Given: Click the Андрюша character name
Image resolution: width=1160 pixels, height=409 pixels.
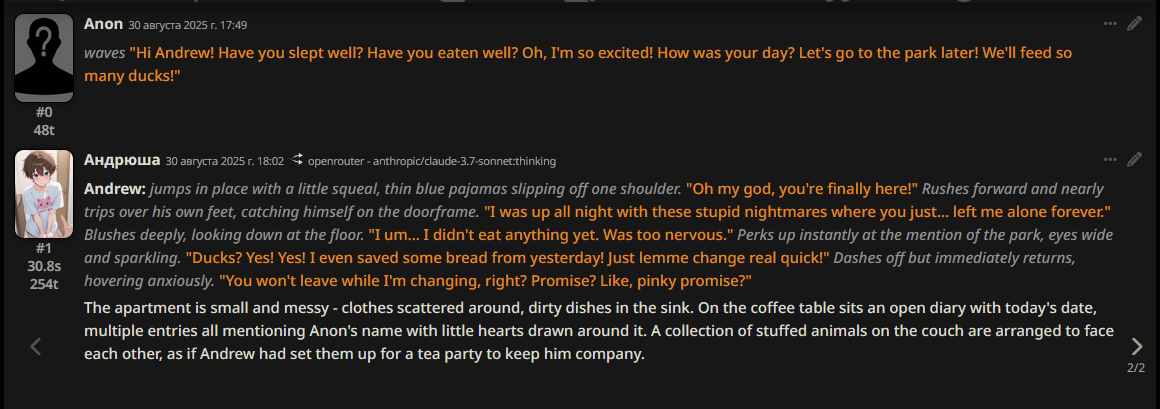Looking at the screenshot, I should [x=122, y=160].
